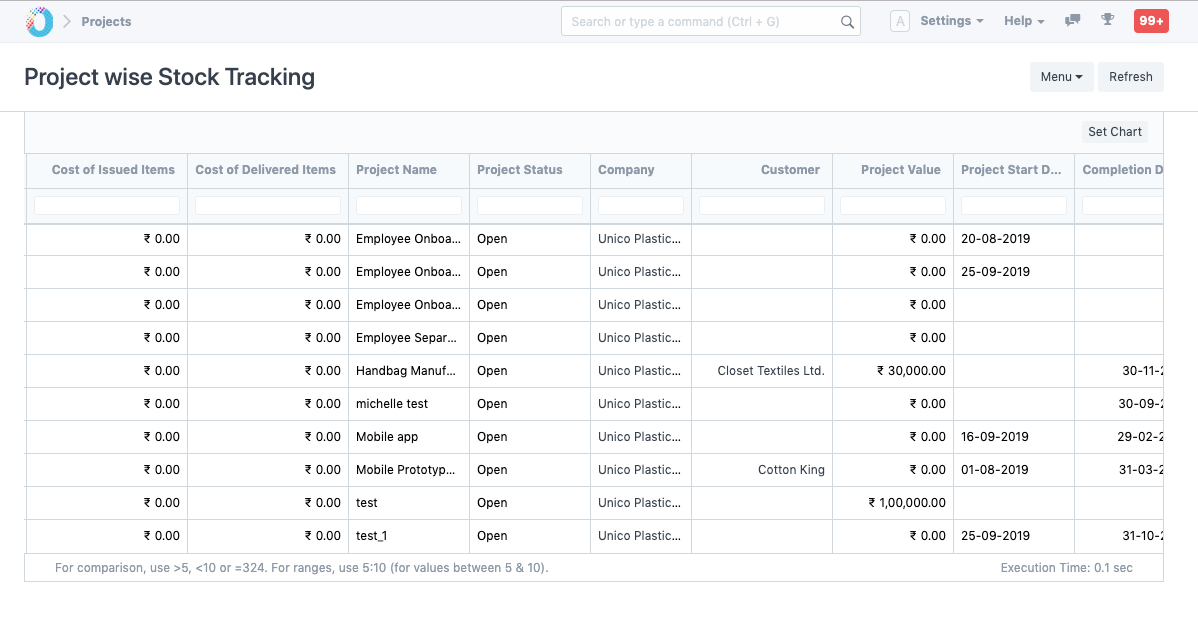Expand the Settings dropdown
1198x636 pixels.
pyautogui.click(x=951, y=20)
